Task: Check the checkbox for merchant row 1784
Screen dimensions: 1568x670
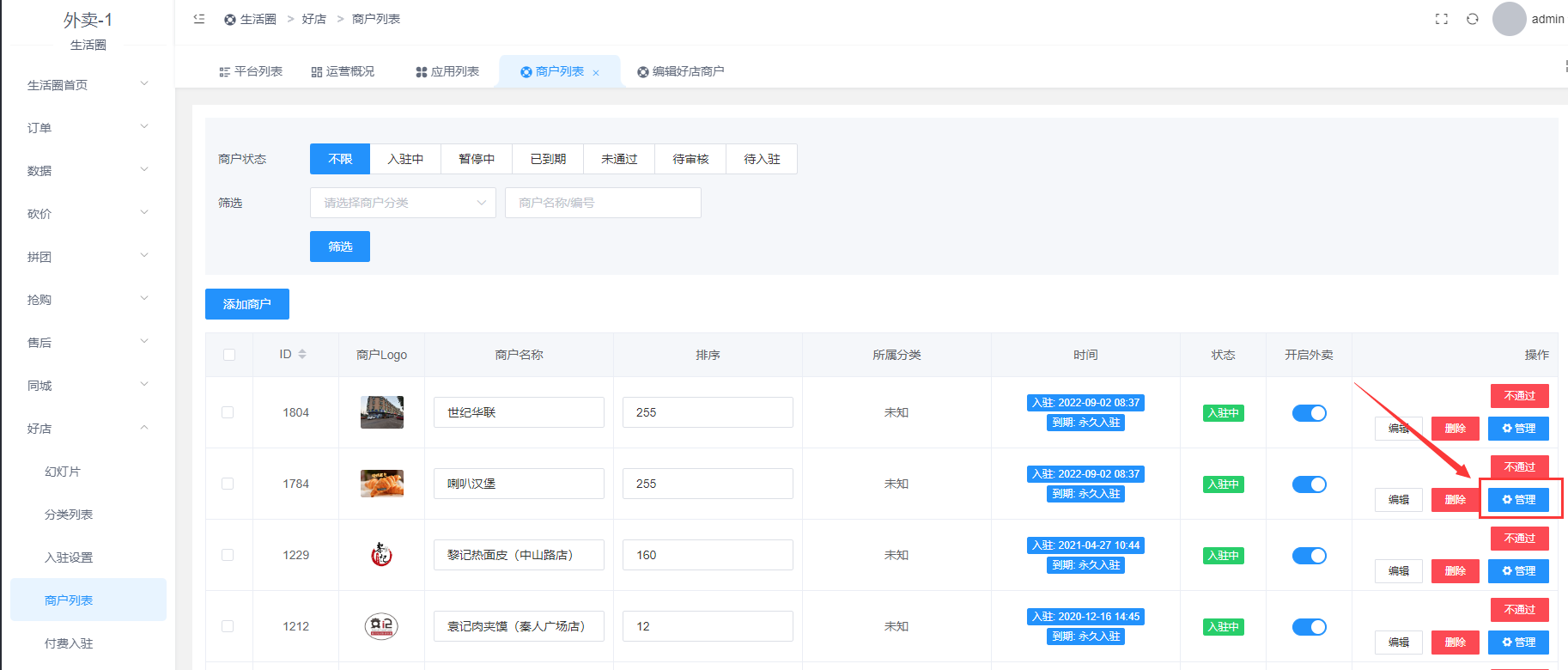Action: pyautogui.click(x=228, y=484)
